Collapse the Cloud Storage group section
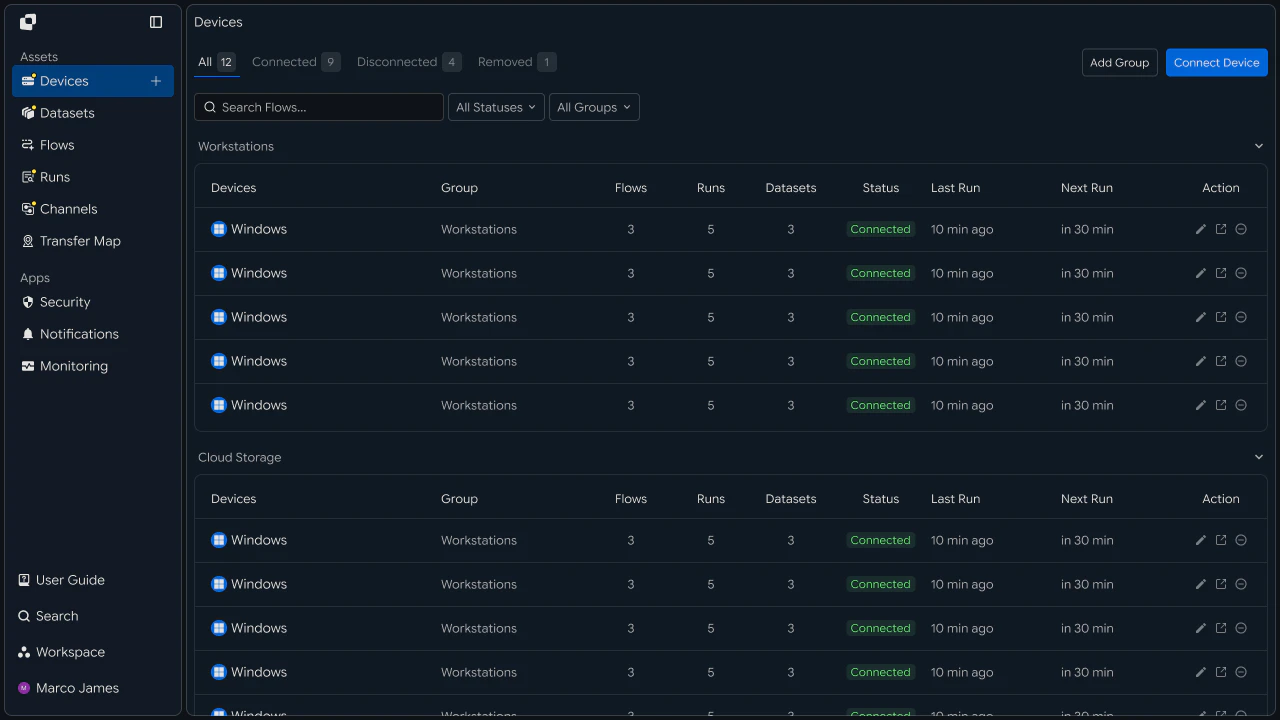The image size is (1280, 720). (x=1259, y=457)
